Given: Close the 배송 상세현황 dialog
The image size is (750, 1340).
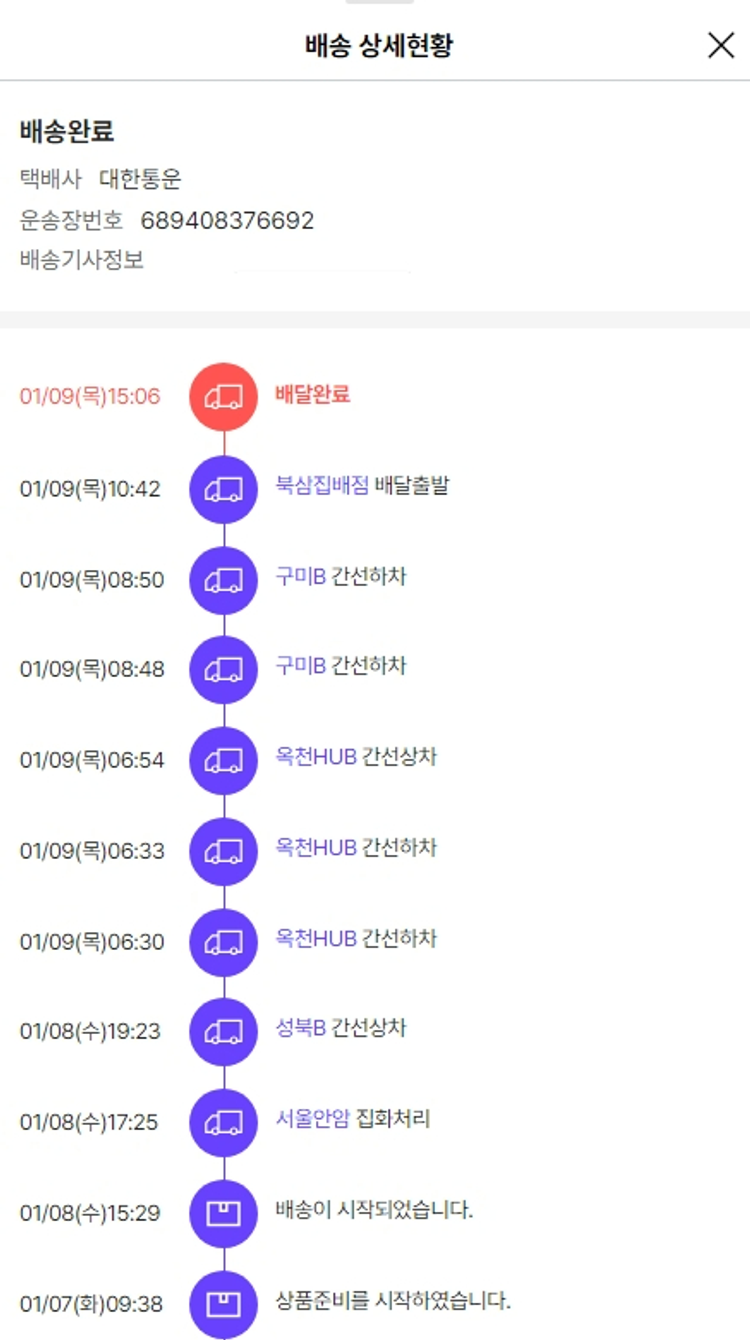Looking at the screenshot, I should (721, 45).
